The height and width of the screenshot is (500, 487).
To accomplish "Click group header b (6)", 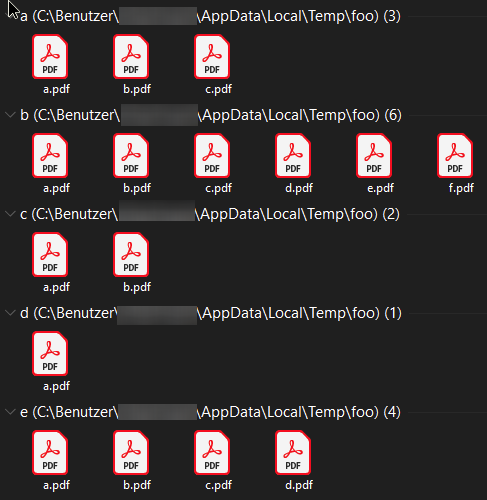I will tap(211, 115).
